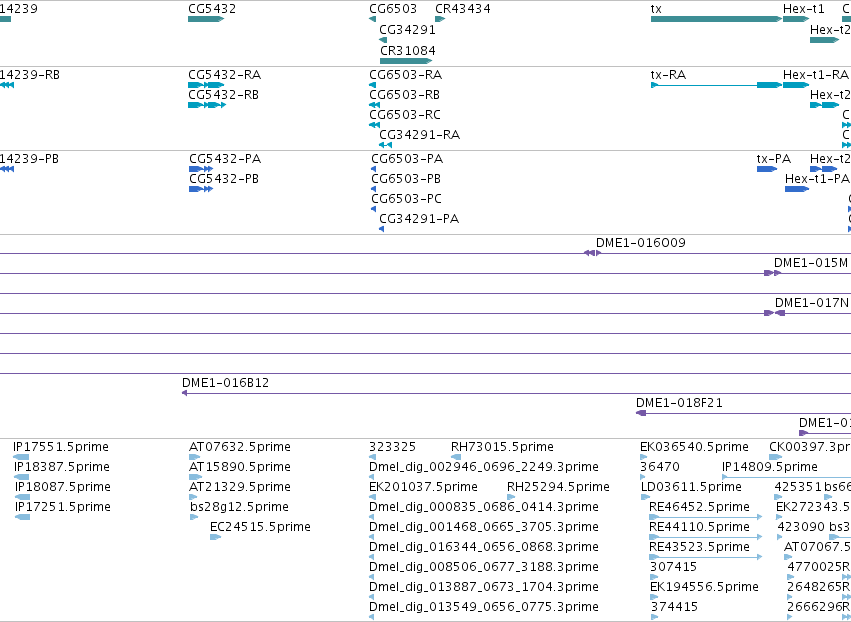
Task: Click the IP17251.5prime EST
Action: [22, 517]
